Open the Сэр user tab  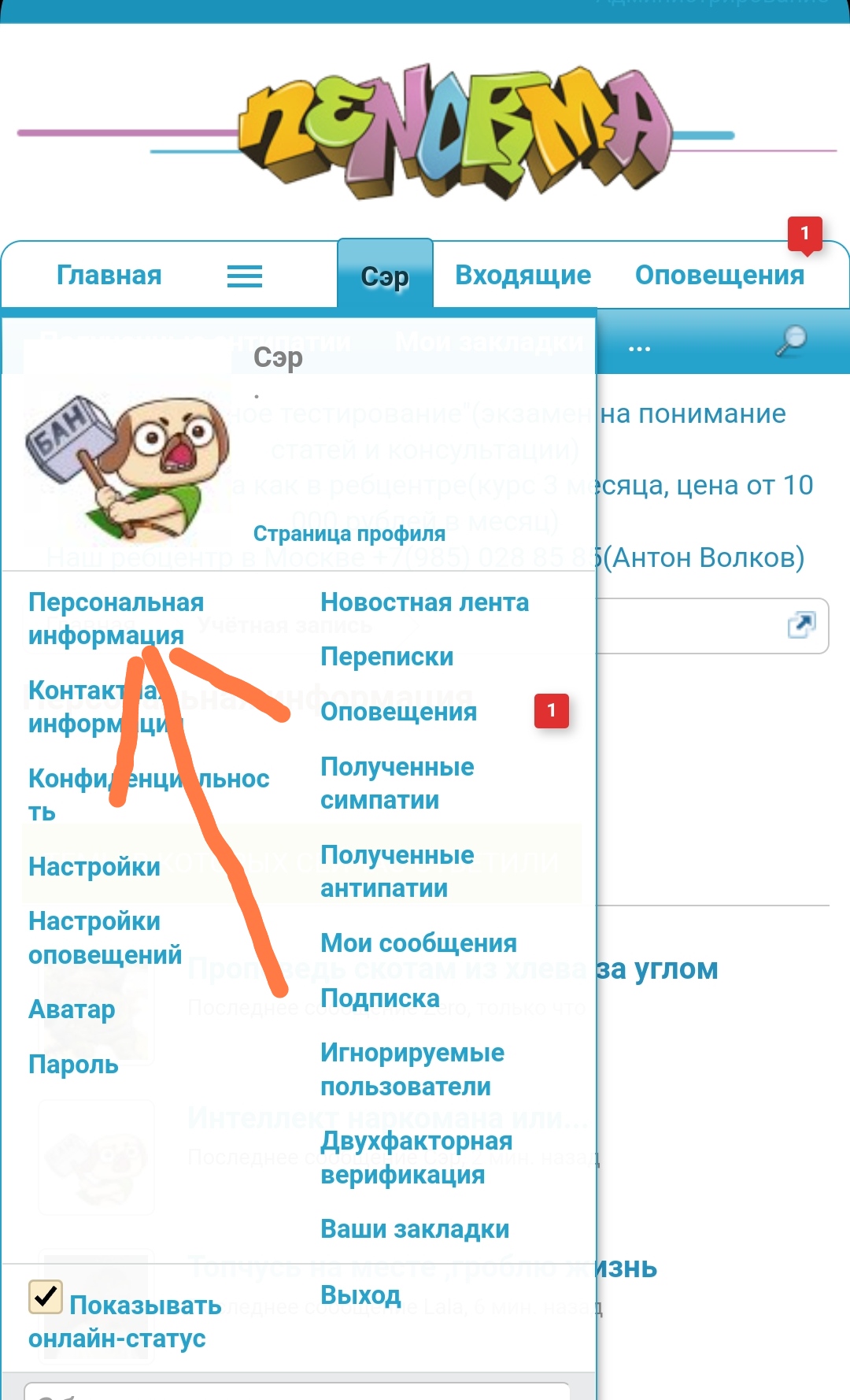tap(385, 276)
